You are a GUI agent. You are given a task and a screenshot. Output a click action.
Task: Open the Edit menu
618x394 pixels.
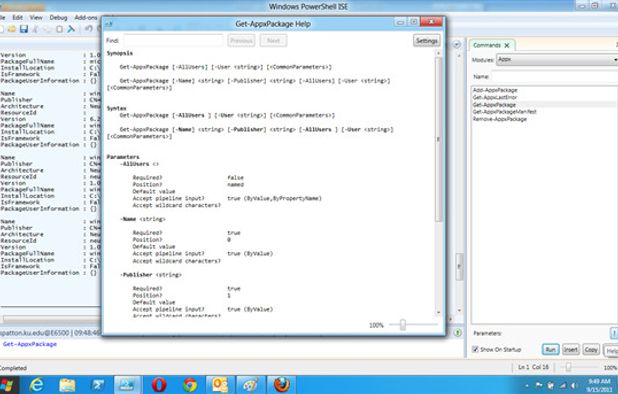pyautogui.click(x=17, y=17)
